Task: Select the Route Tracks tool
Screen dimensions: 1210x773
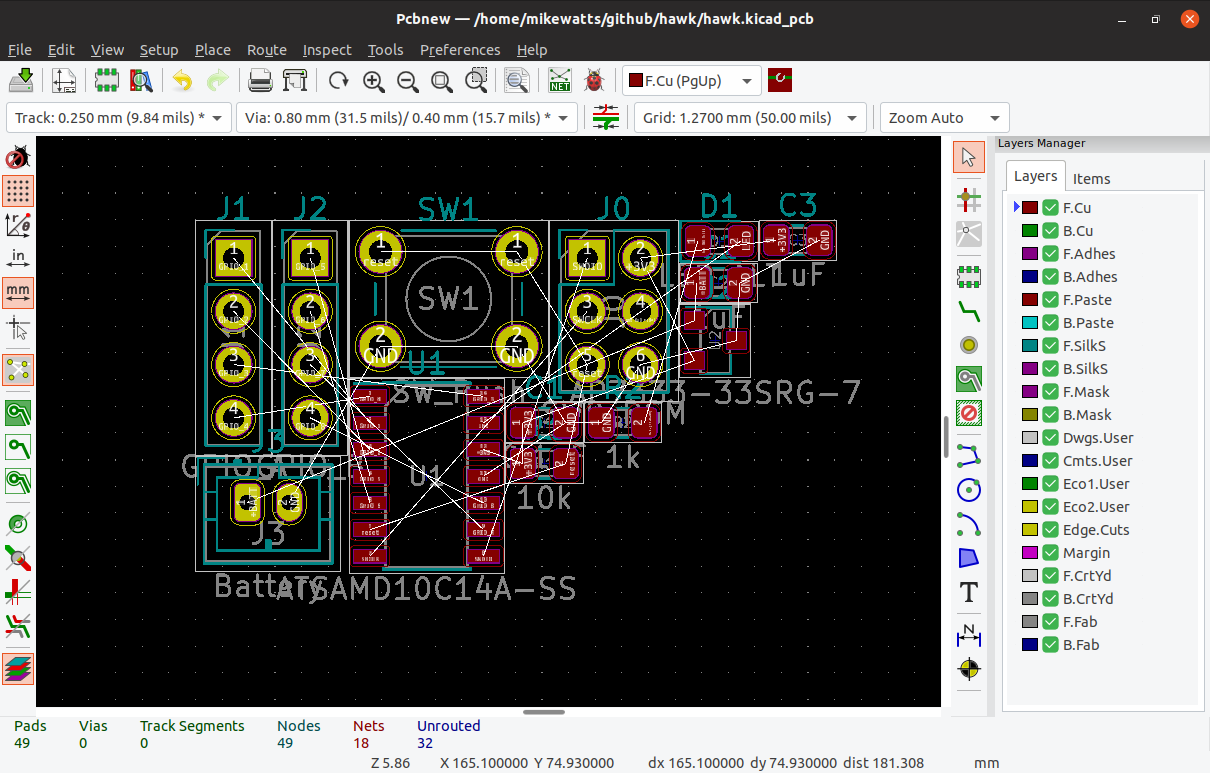Action: click(x=968, y=311)
